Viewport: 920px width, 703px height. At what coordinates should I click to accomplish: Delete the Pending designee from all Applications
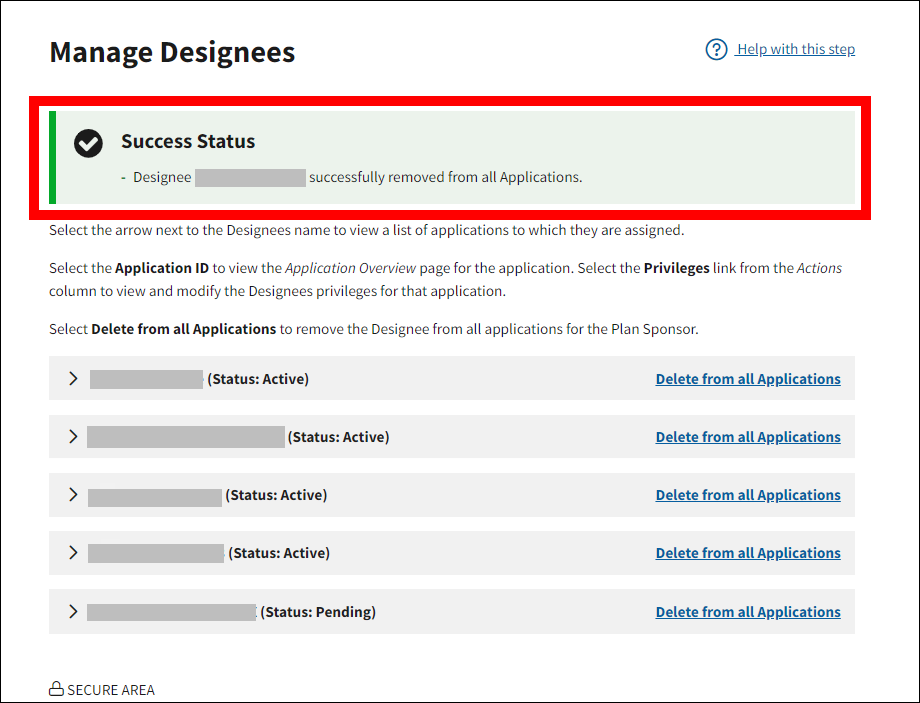[748, 612]
